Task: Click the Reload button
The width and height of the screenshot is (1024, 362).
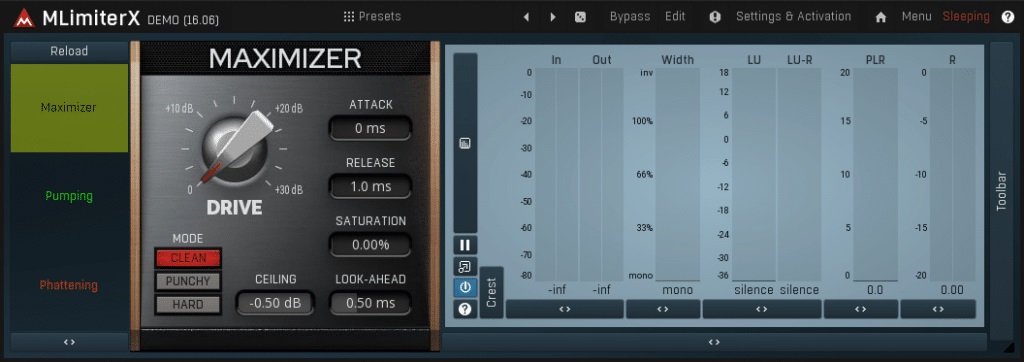Action: point(69,51)
